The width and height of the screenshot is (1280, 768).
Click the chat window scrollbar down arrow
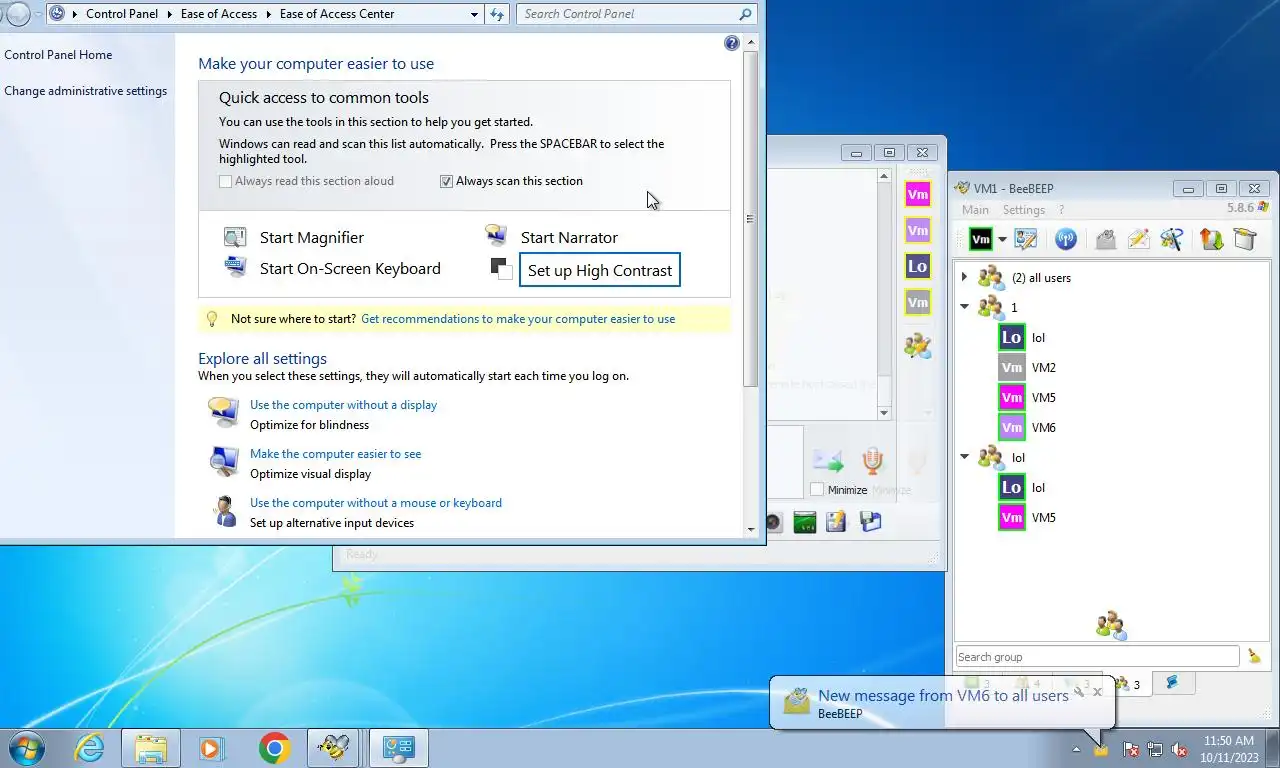pos(884,412)
